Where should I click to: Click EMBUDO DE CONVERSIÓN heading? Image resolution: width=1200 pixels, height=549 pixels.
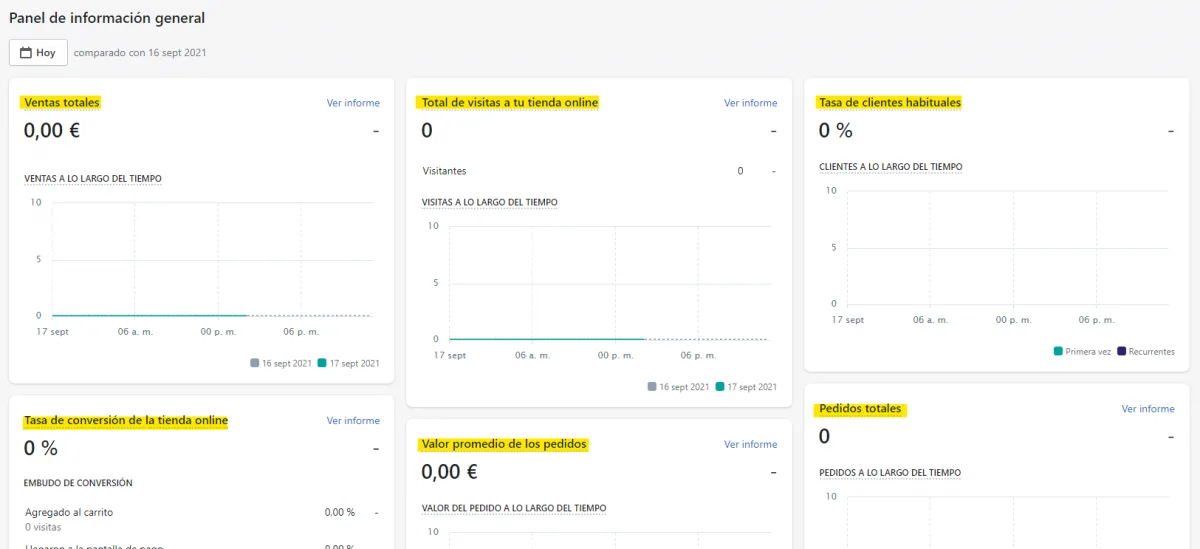(x=78, y=483)
